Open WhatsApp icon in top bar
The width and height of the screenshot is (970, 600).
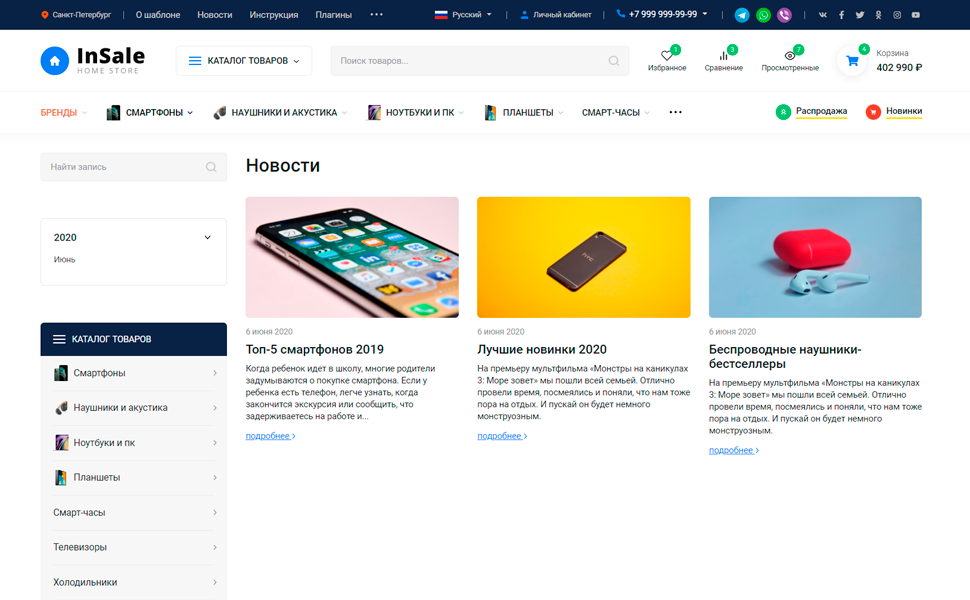tap(763, 15)
